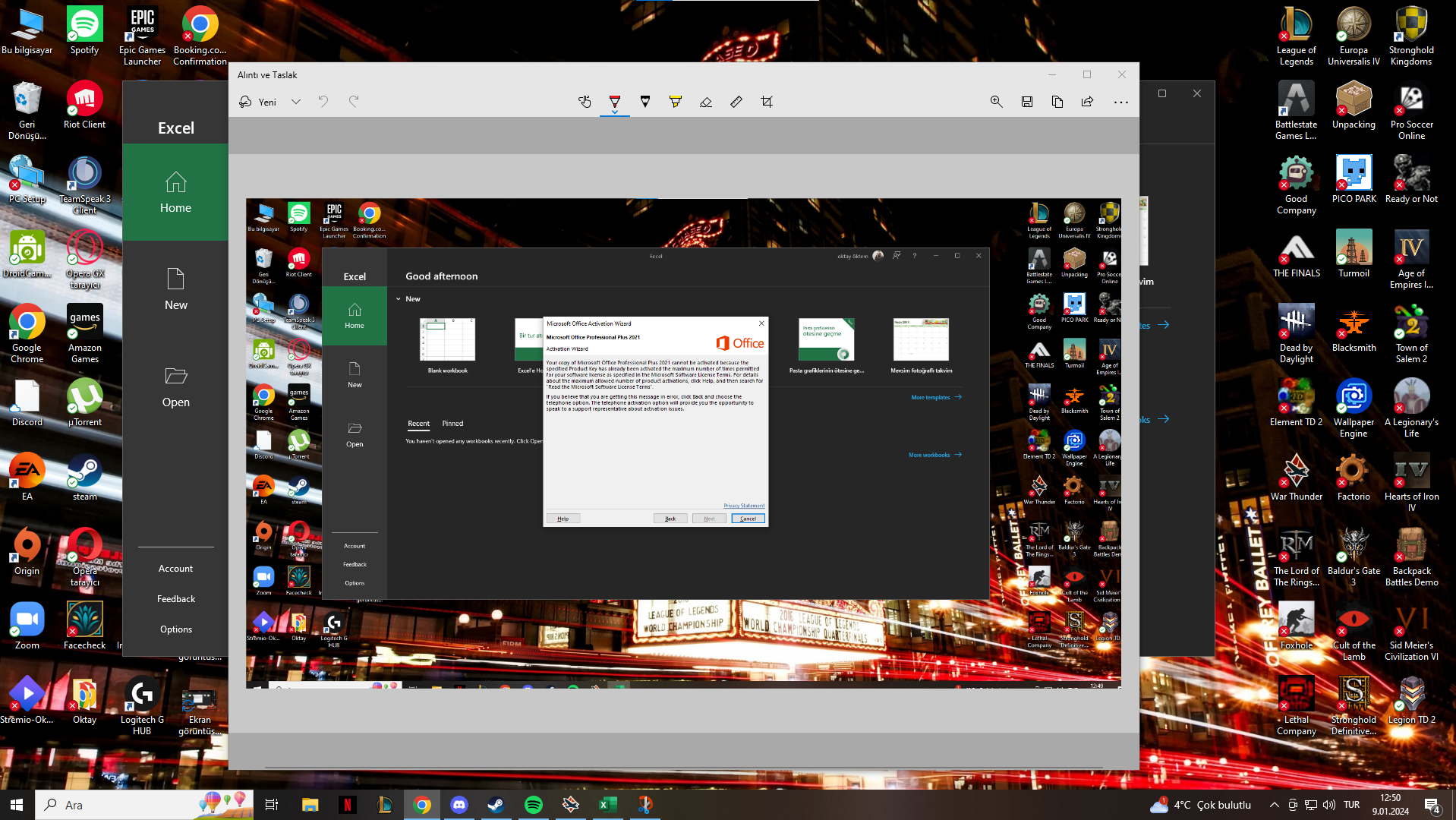Copy the snip to clipboard

(x=1057, y=102)
